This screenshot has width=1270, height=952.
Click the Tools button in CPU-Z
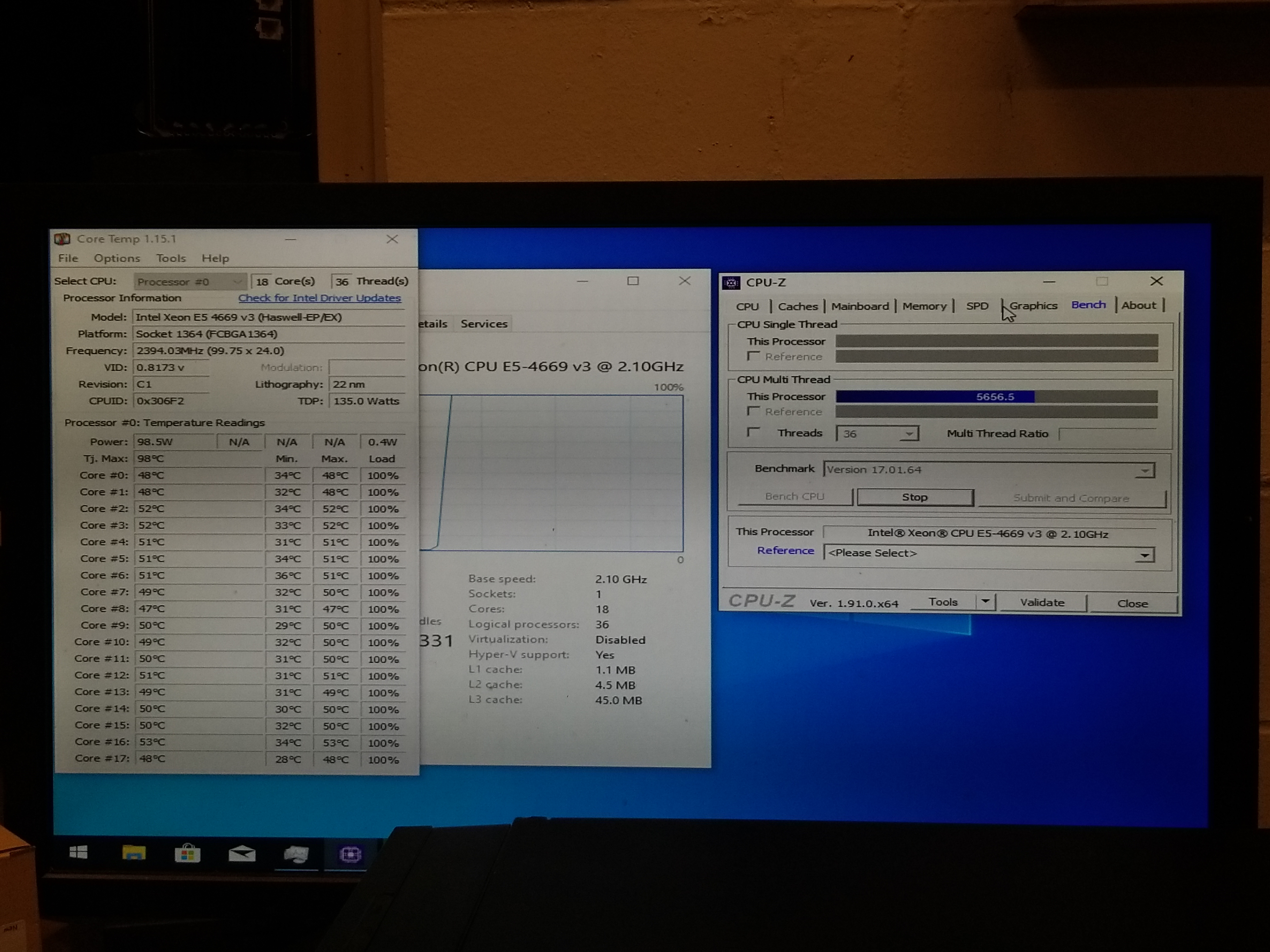tap(943, 602)
